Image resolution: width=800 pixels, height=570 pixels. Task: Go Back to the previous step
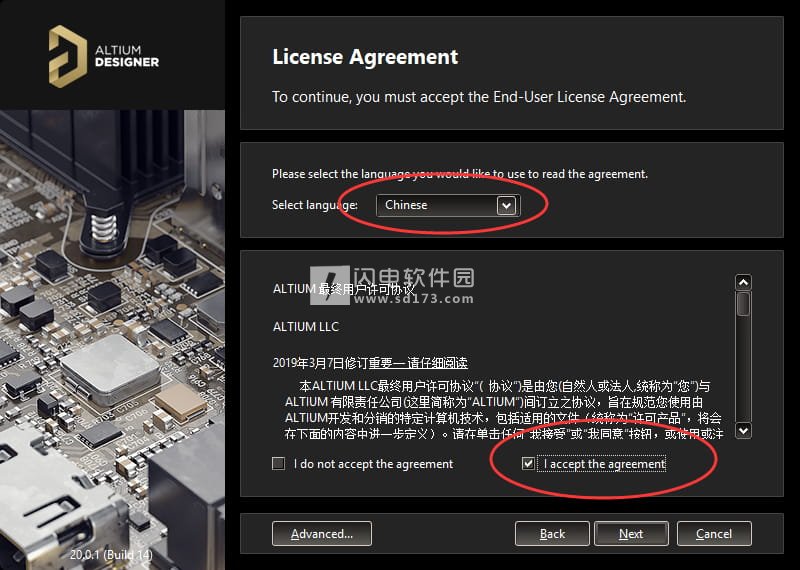pos(552,534)
